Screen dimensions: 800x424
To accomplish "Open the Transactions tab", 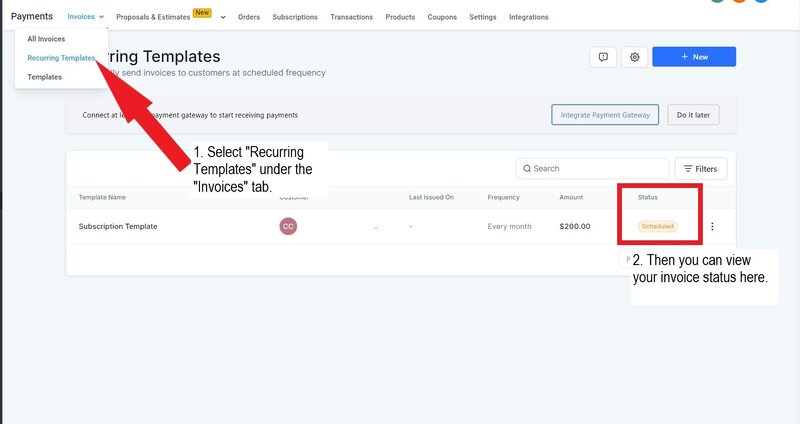I will point(352,17).
